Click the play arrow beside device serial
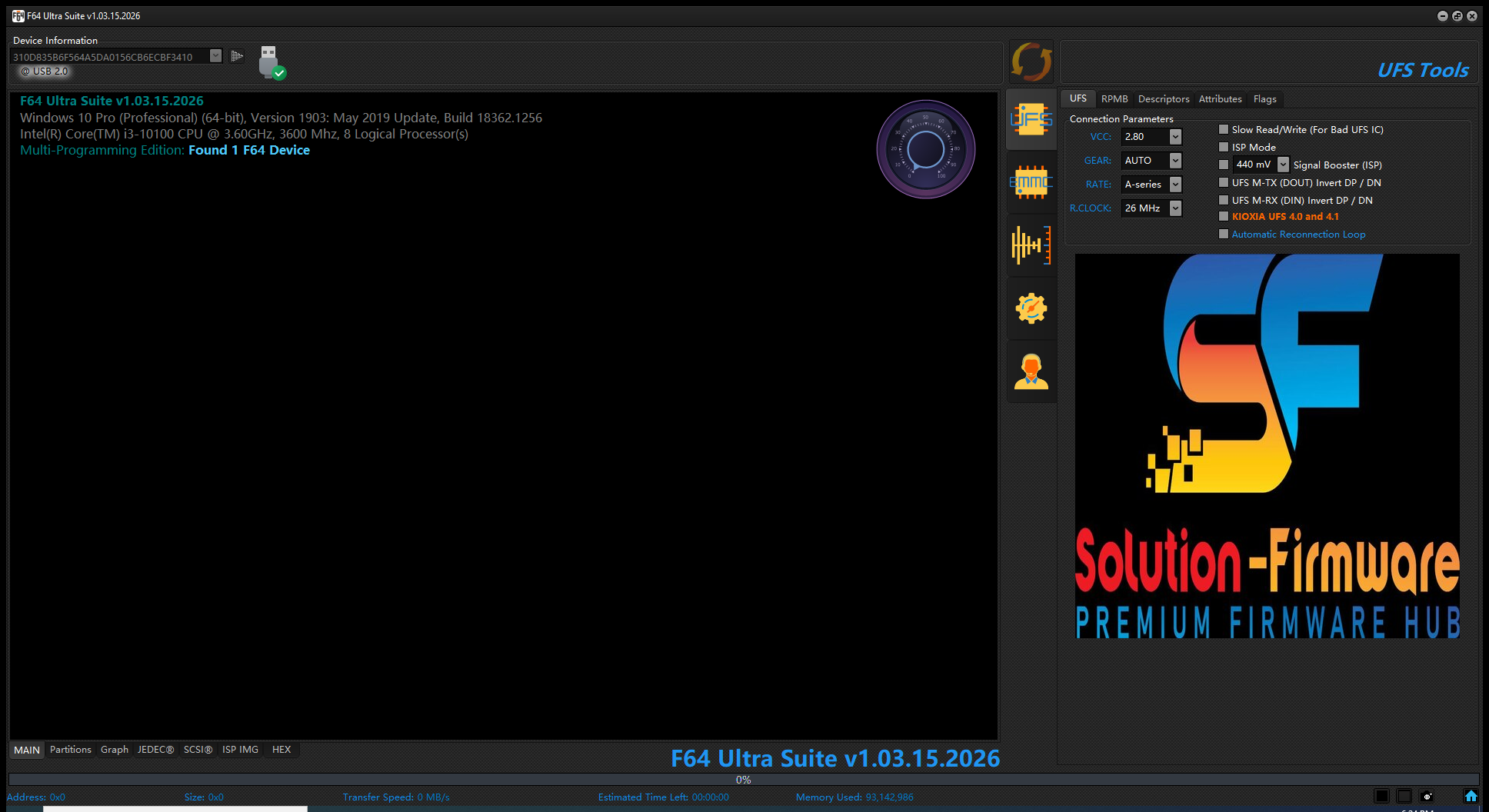This screenshot has width=1489, height=812. pos(237,56)
